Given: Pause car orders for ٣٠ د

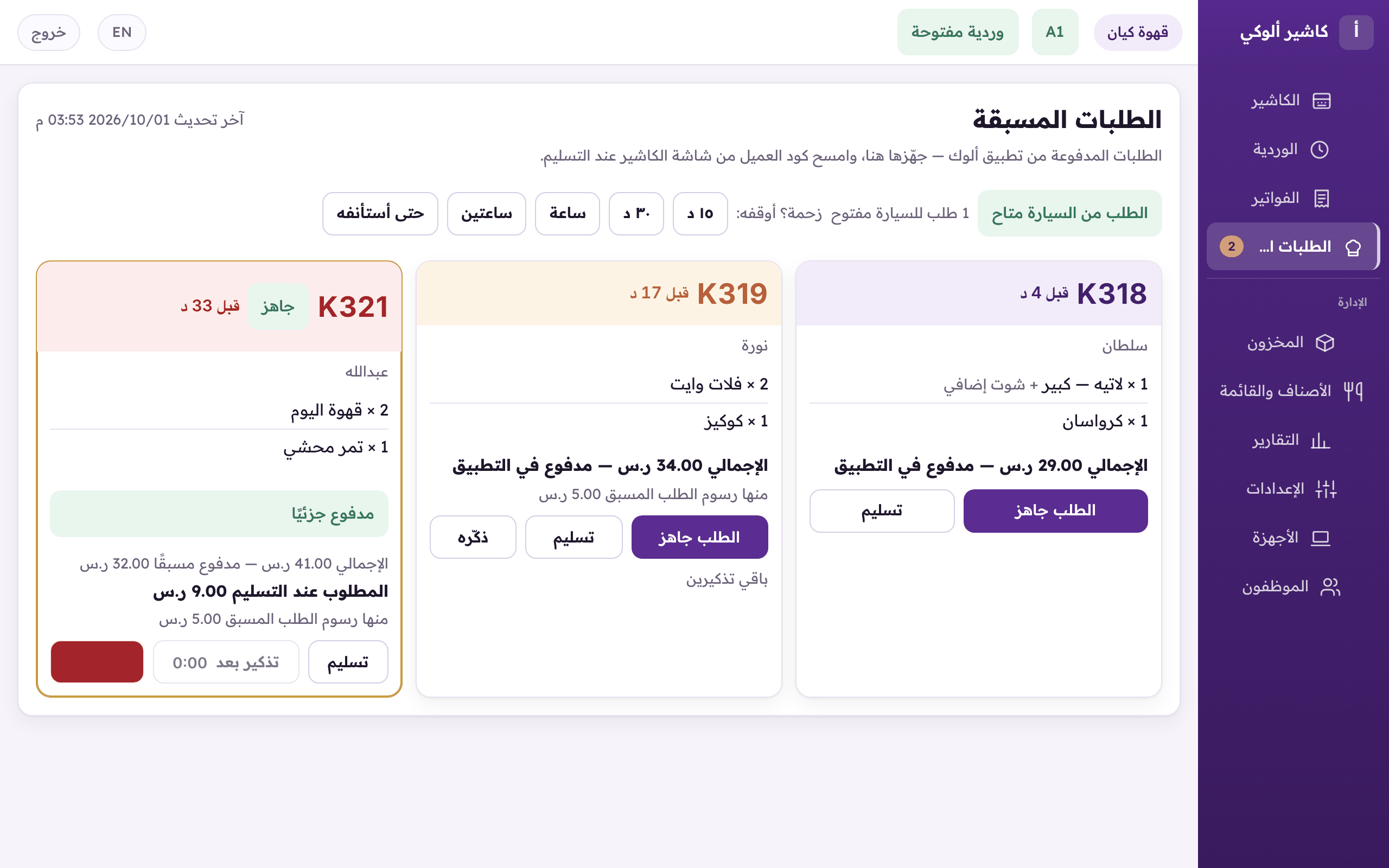Looking at the screenshot, I should (636, 214).
